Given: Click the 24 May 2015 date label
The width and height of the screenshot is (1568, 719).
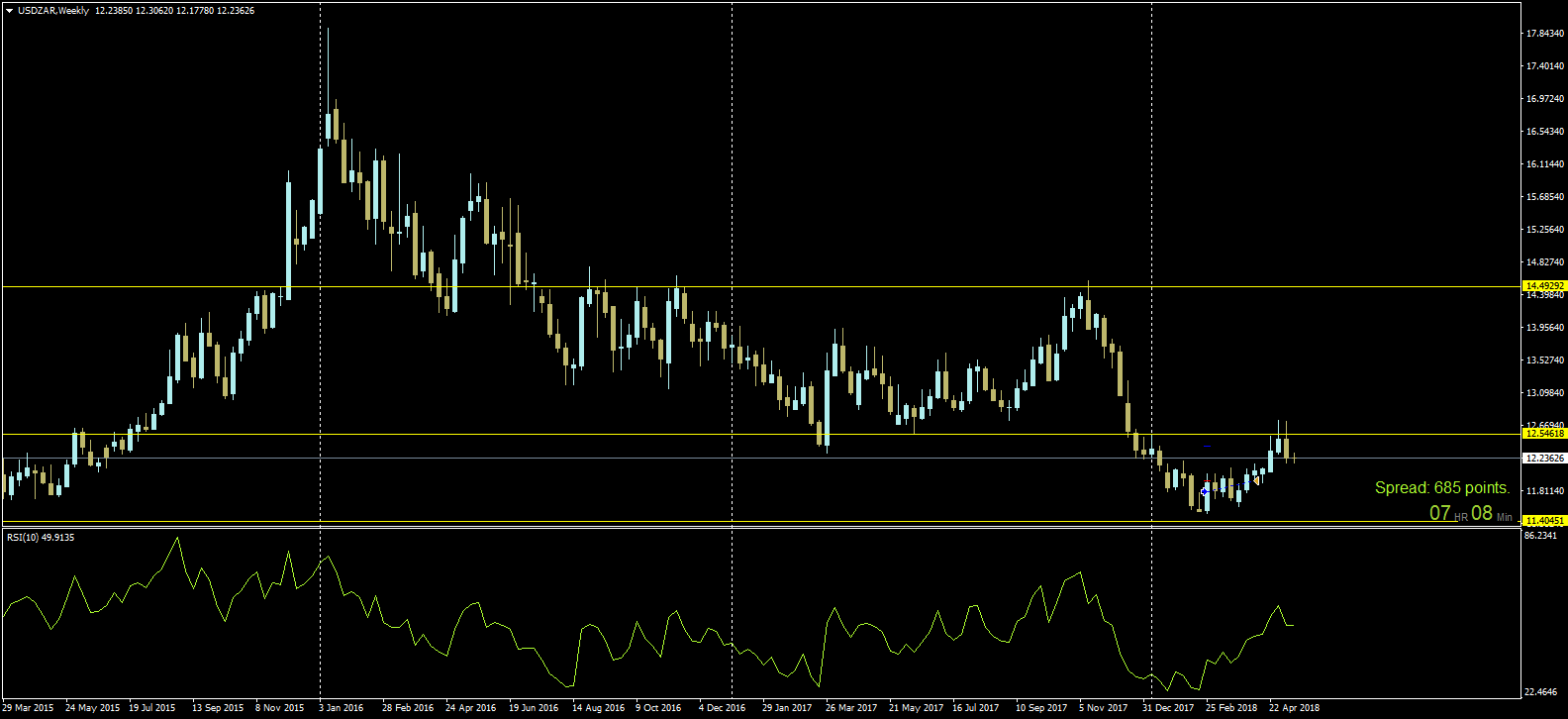Looking at the screenshot, I should pos(92,708).
